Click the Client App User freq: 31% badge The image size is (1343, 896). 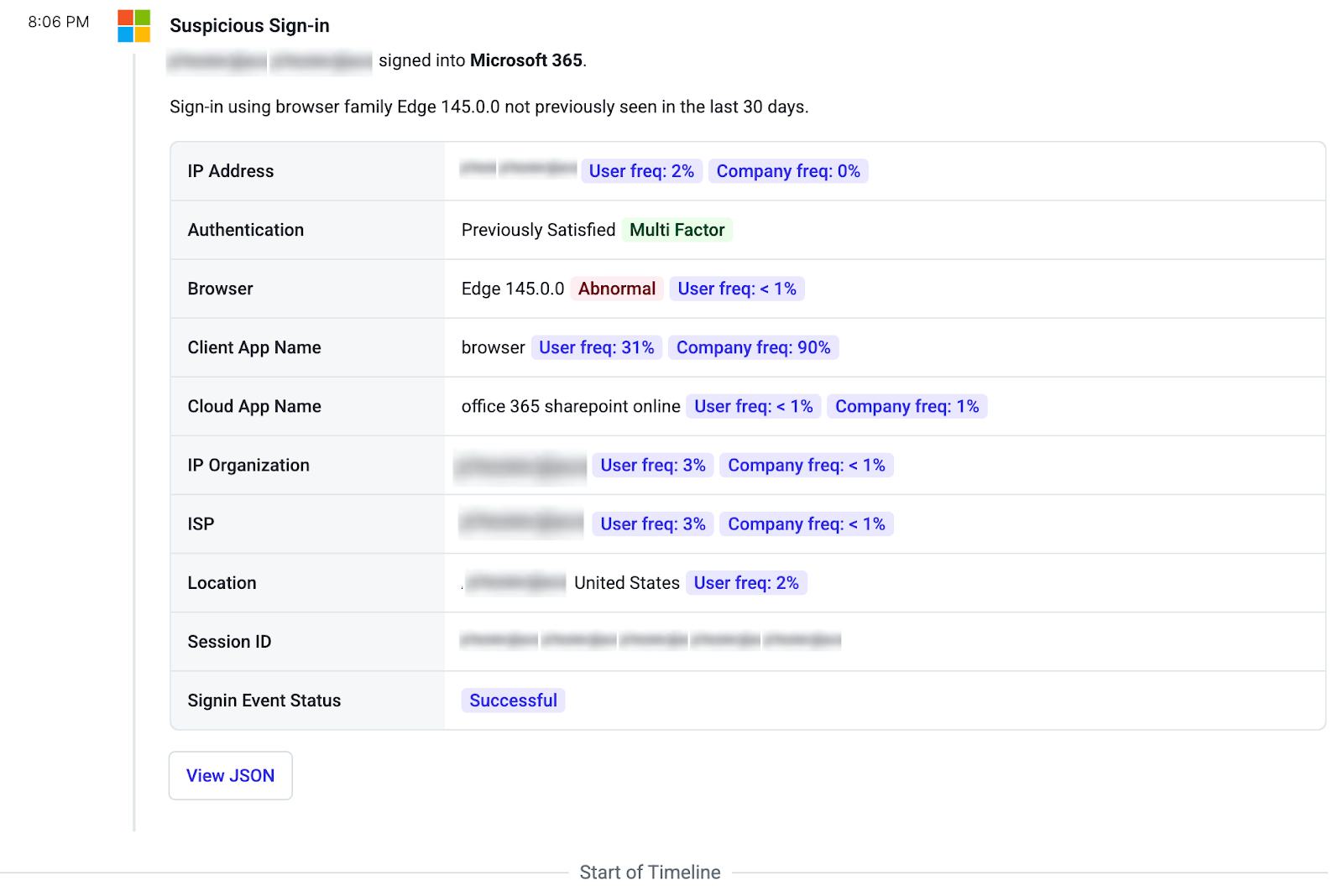(x=597, y=347)
